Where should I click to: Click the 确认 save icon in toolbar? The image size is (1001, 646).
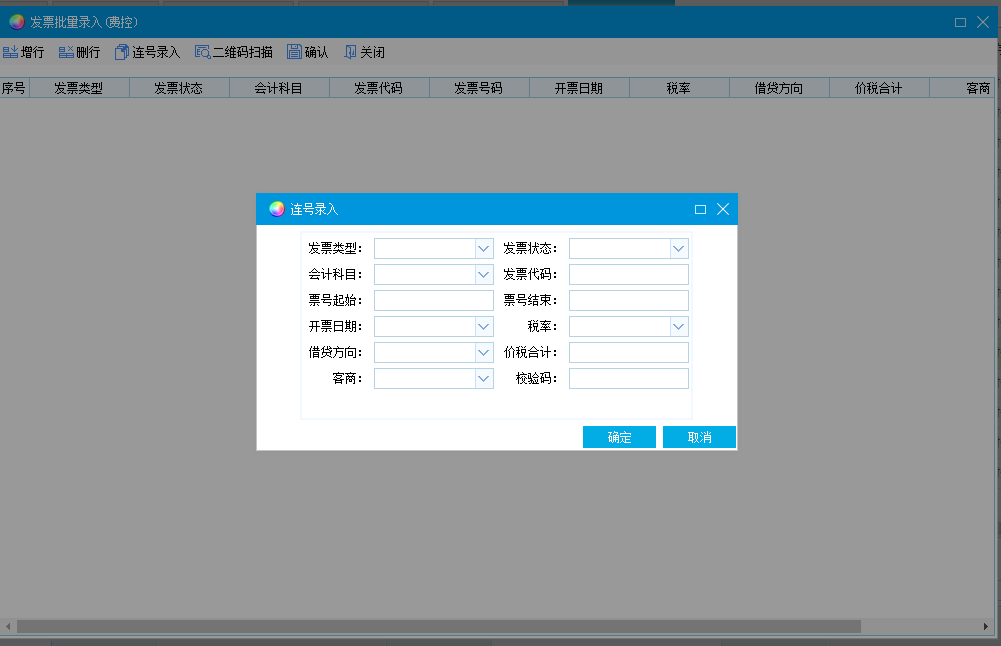point(294,52)
